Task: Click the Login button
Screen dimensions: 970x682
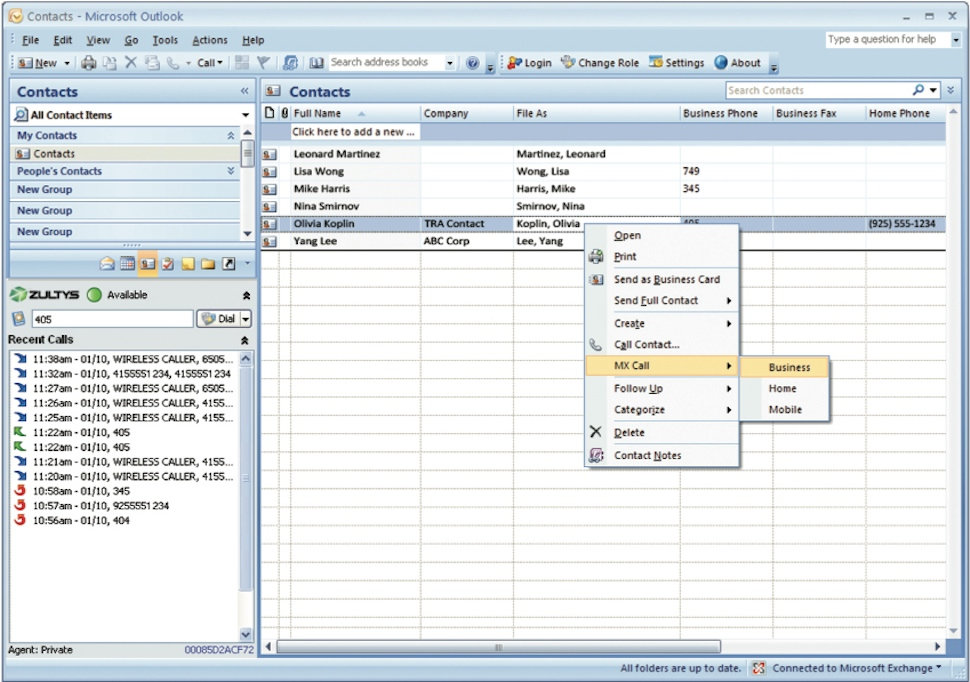Action: pyautogui.click(x=529, y=63)
